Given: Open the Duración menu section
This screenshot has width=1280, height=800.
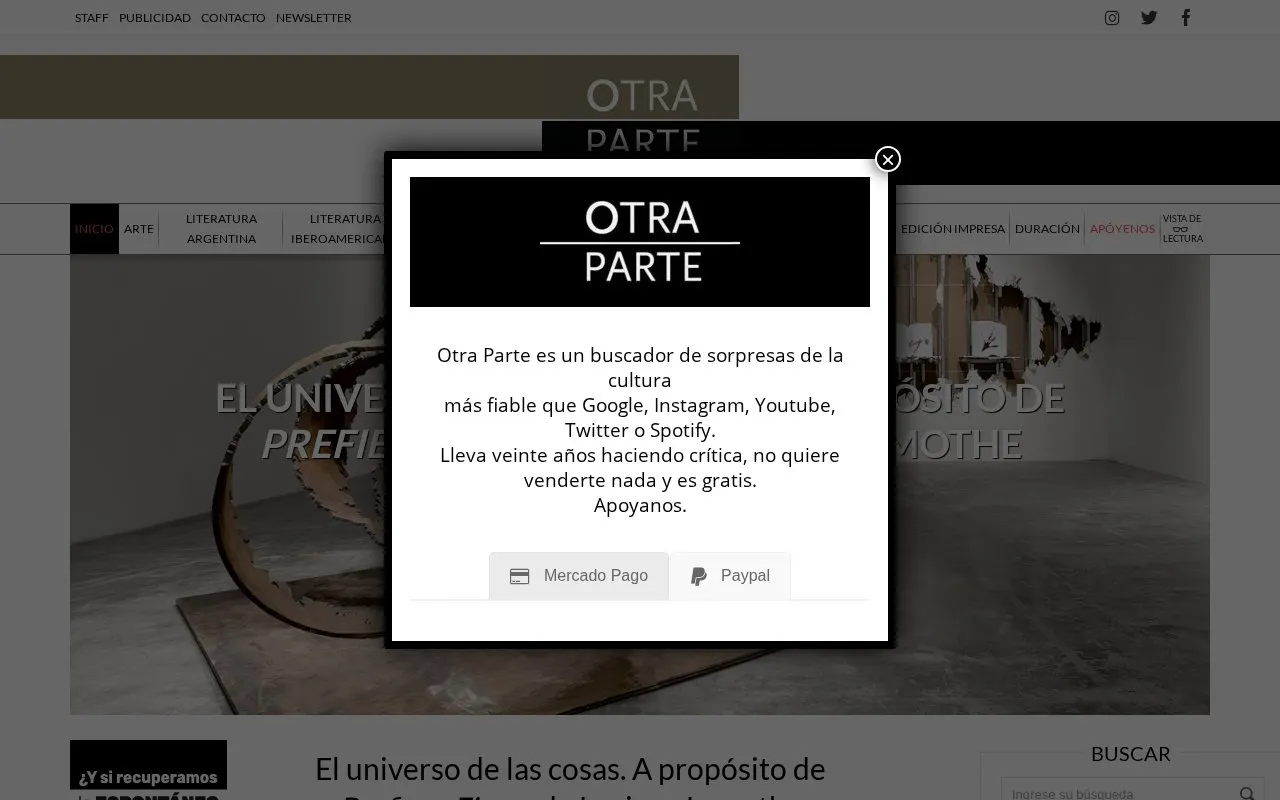Looking at the screenshot, I should coord(1047,229).
